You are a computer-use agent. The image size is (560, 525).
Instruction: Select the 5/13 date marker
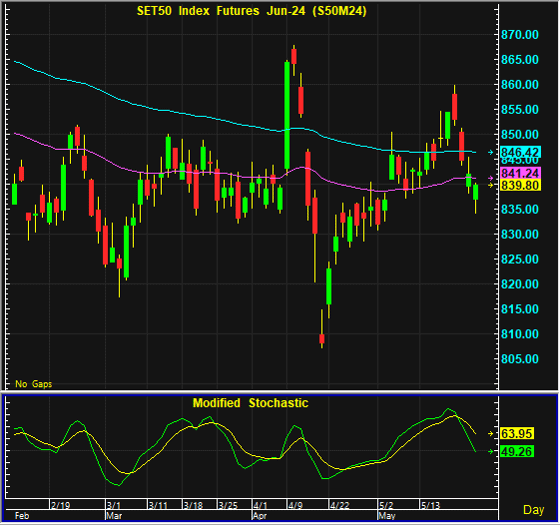(430, 505)
